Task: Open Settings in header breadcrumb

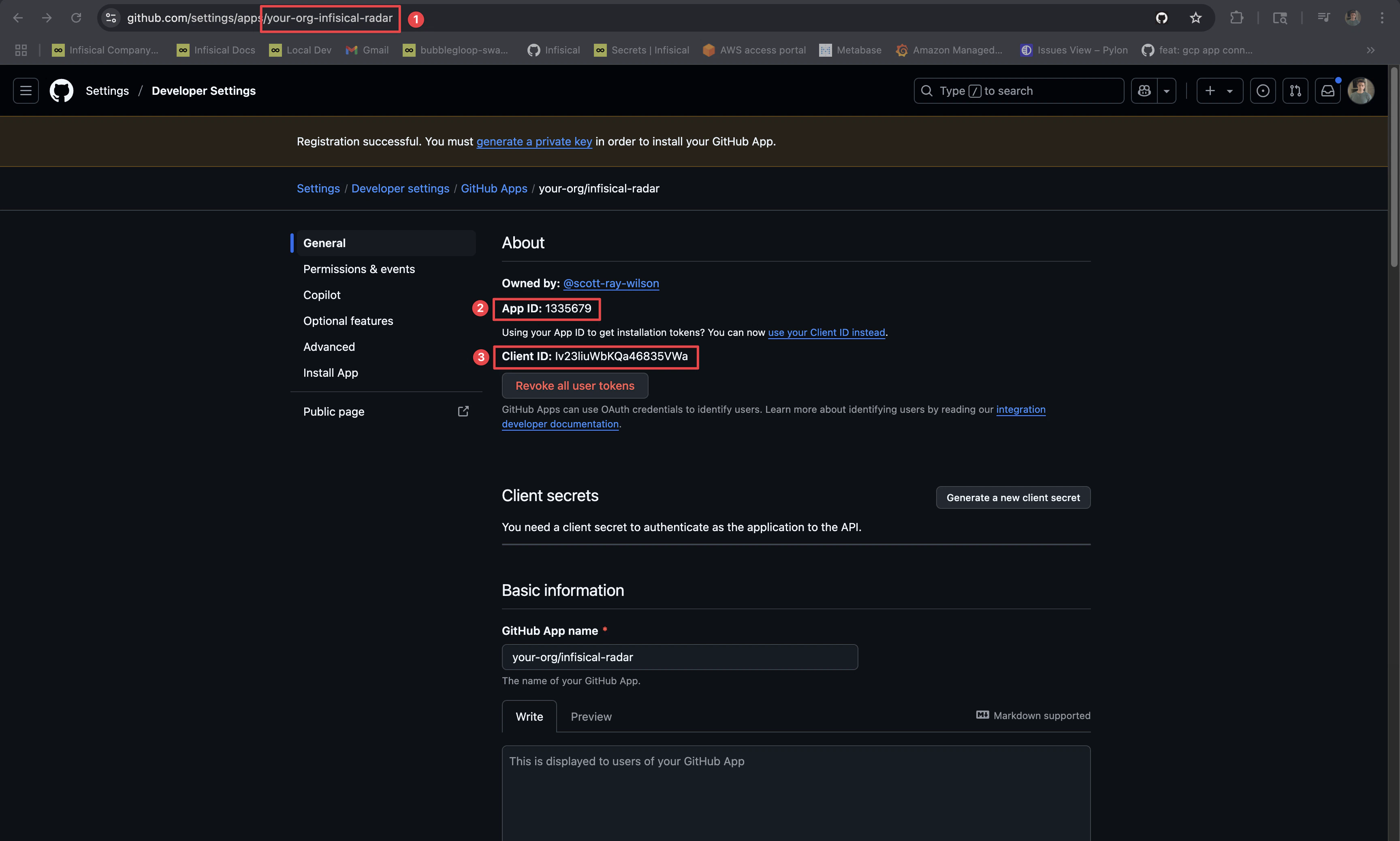Action: 107,91
